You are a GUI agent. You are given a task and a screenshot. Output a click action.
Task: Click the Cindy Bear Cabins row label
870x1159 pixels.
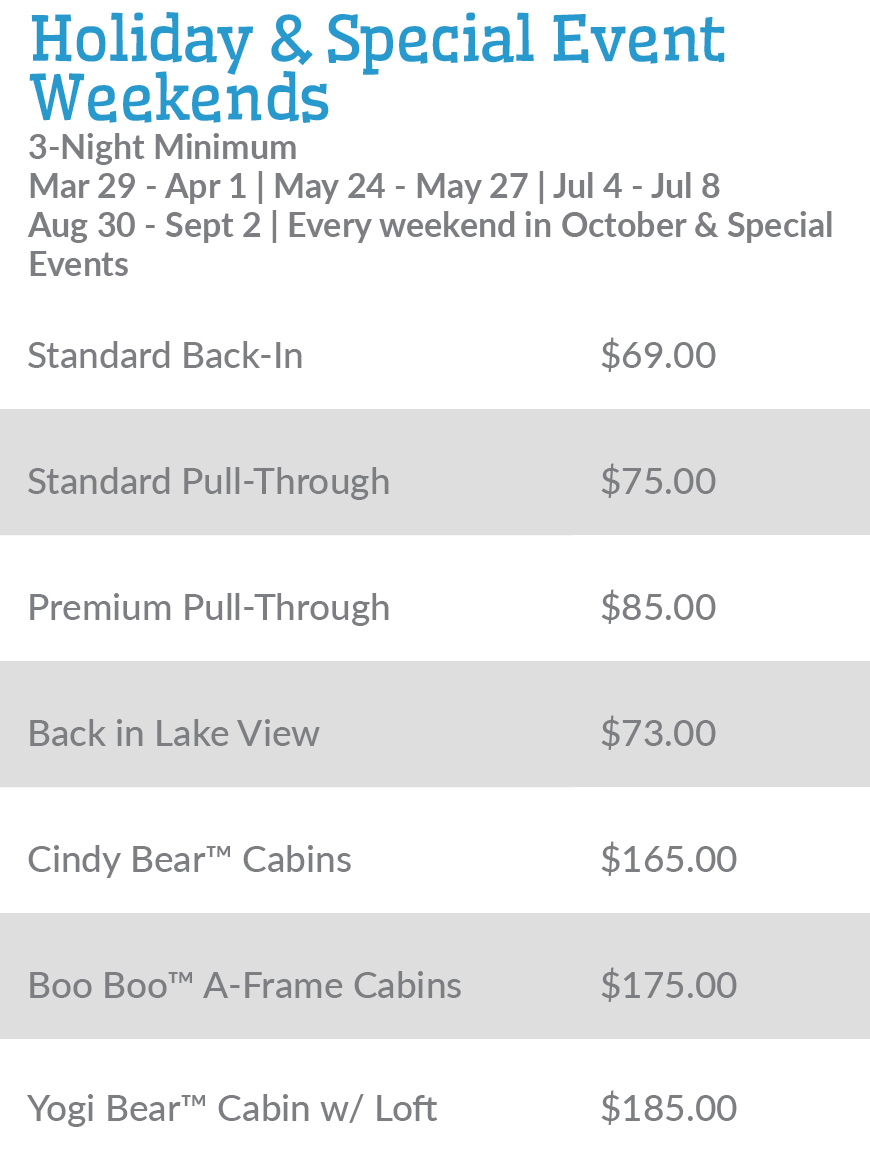pyautogui.click(x=189, y=860)
